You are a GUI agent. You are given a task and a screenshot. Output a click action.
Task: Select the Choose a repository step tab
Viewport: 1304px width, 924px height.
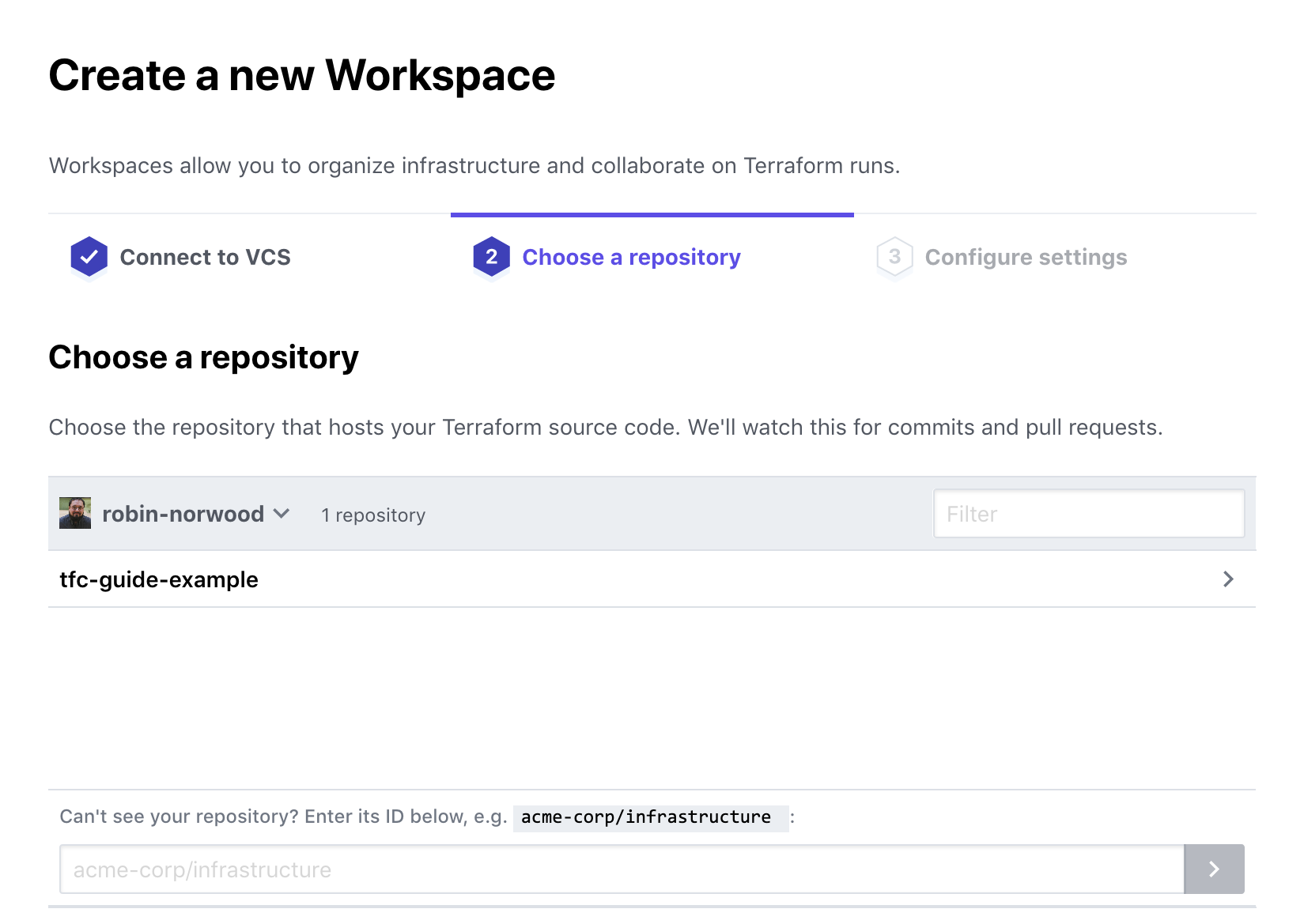[x=631, y=258]
